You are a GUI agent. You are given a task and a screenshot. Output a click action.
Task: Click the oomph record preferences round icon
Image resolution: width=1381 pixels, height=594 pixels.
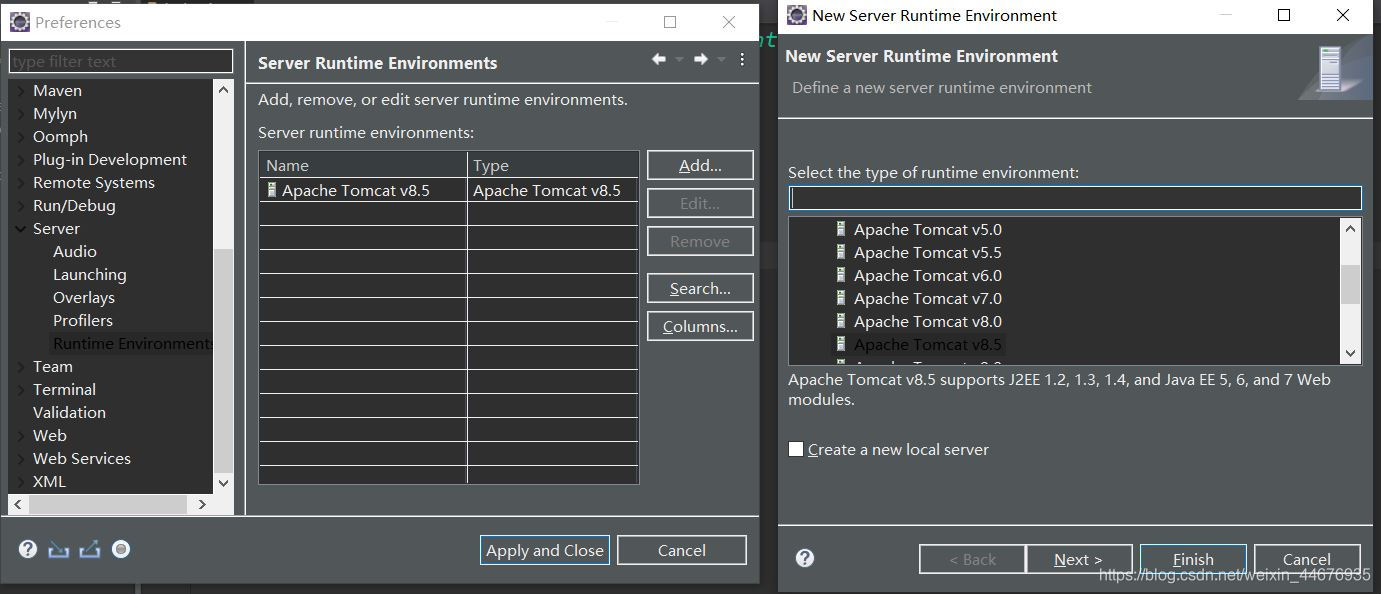tap(121, 549)
